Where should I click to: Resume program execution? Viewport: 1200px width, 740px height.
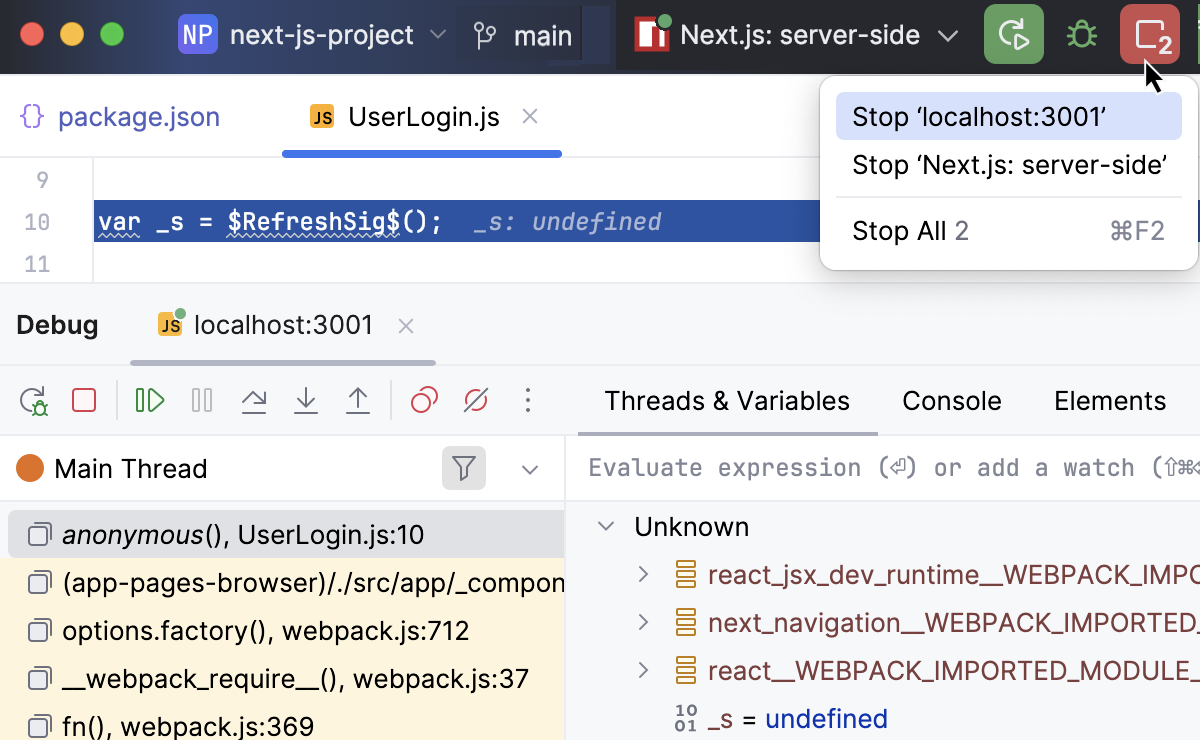(149, 399)
